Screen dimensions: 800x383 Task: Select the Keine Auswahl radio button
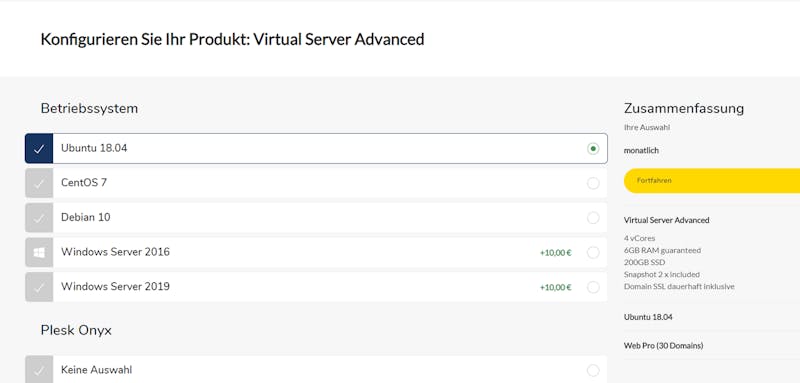click(593, 370)
